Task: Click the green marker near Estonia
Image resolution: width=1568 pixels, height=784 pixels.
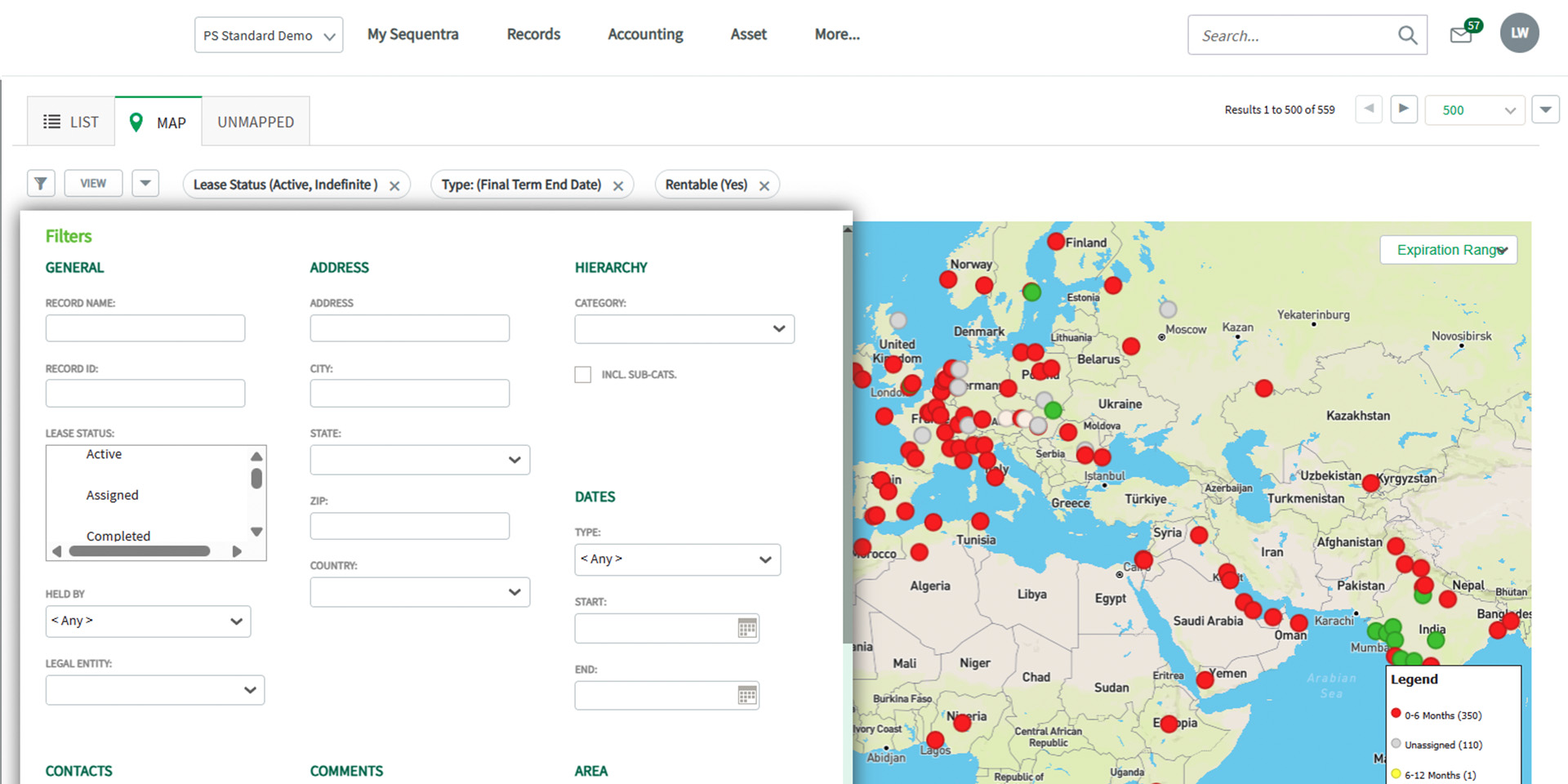Action: [x=1032, y=292]
